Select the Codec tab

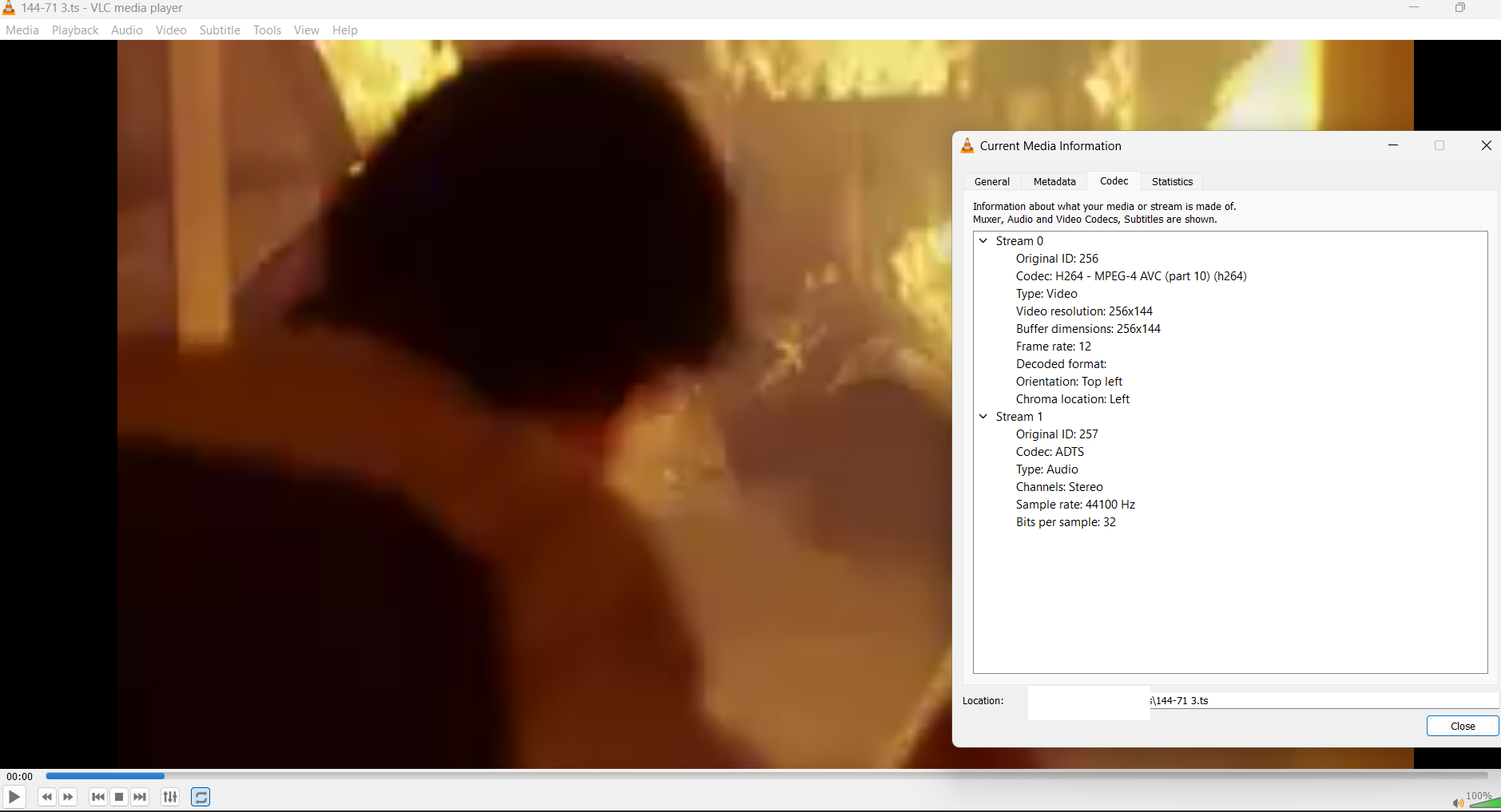[1114, 181]
